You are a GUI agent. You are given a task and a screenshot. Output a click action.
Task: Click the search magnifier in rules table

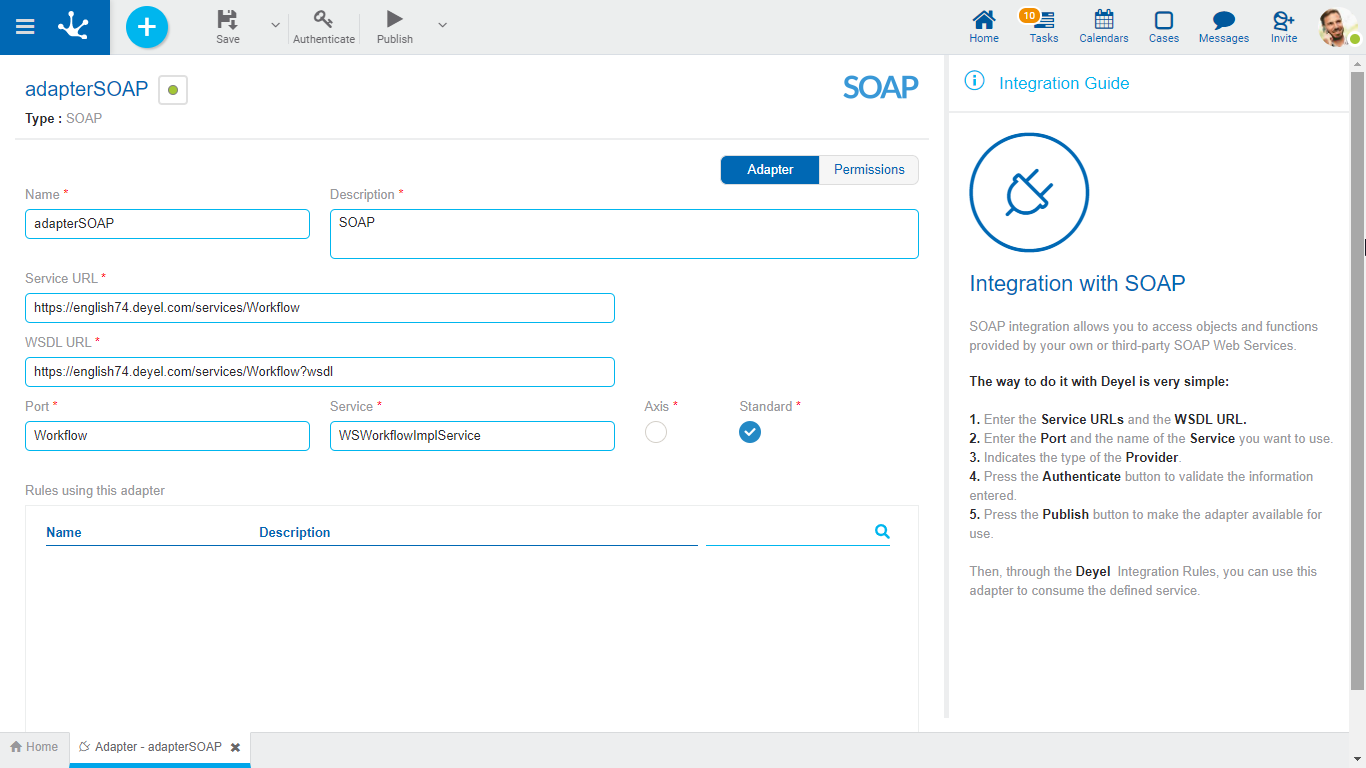pyautogui.click(x=882, y=532)
